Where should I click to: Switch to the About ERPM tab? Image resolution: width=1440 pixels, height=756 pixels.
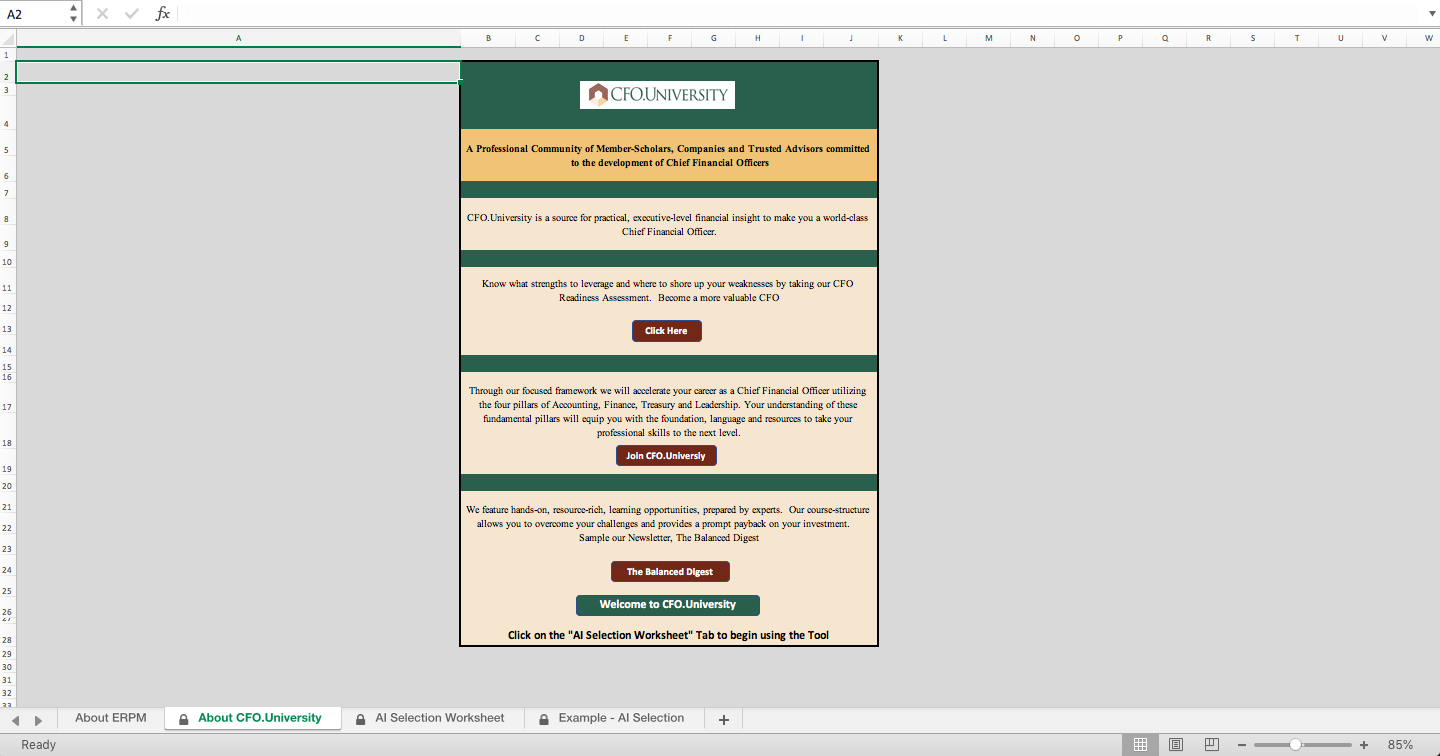point(110,718)
